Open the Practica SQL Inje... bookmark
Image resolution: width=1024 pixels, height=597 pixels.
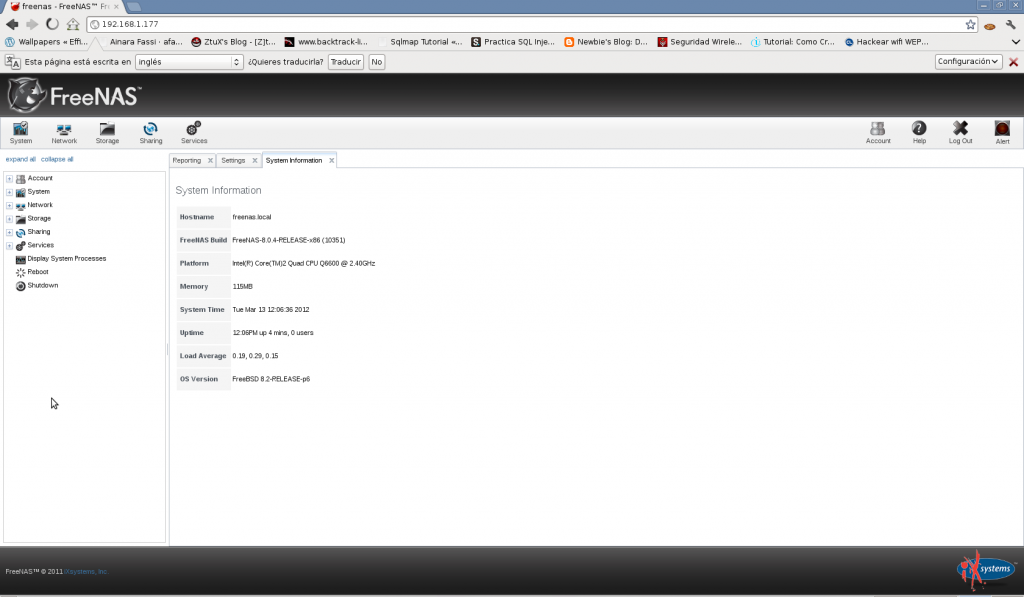pos(513,42)
